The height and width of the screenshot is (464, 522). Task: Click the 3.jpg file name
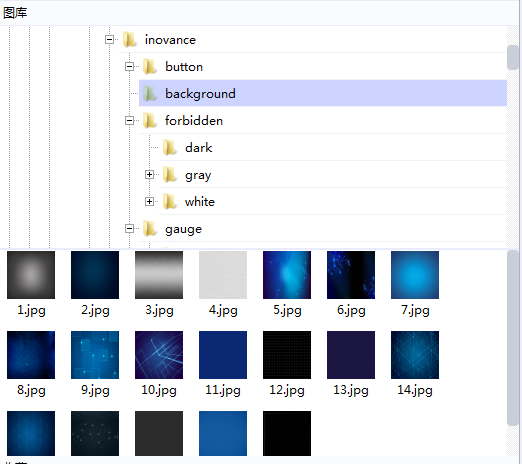(x=159, y=310)
